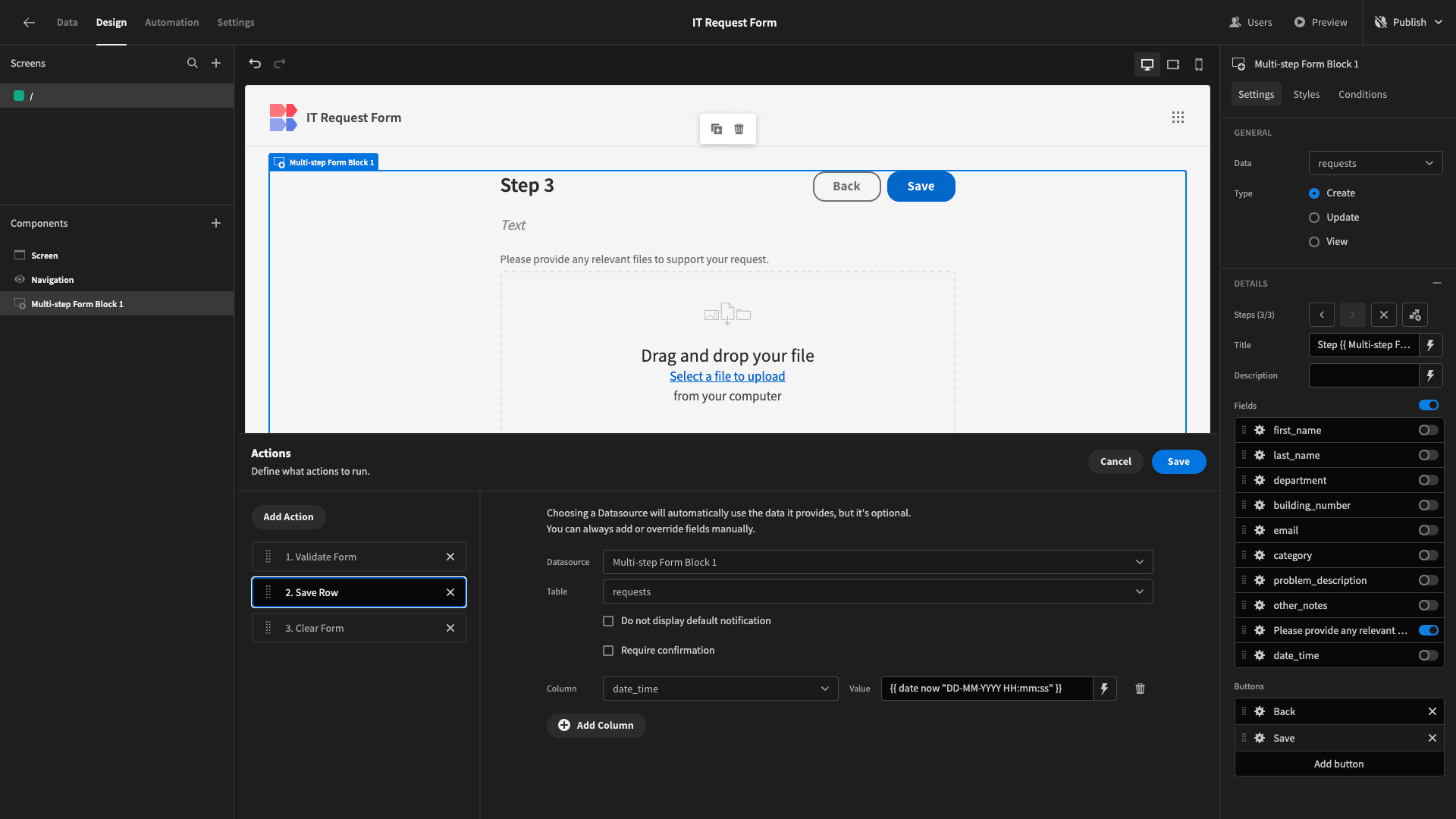Switch to tablet preview icon
The height and width of the screenshot is (819, 1456).
click(1173, 64)
